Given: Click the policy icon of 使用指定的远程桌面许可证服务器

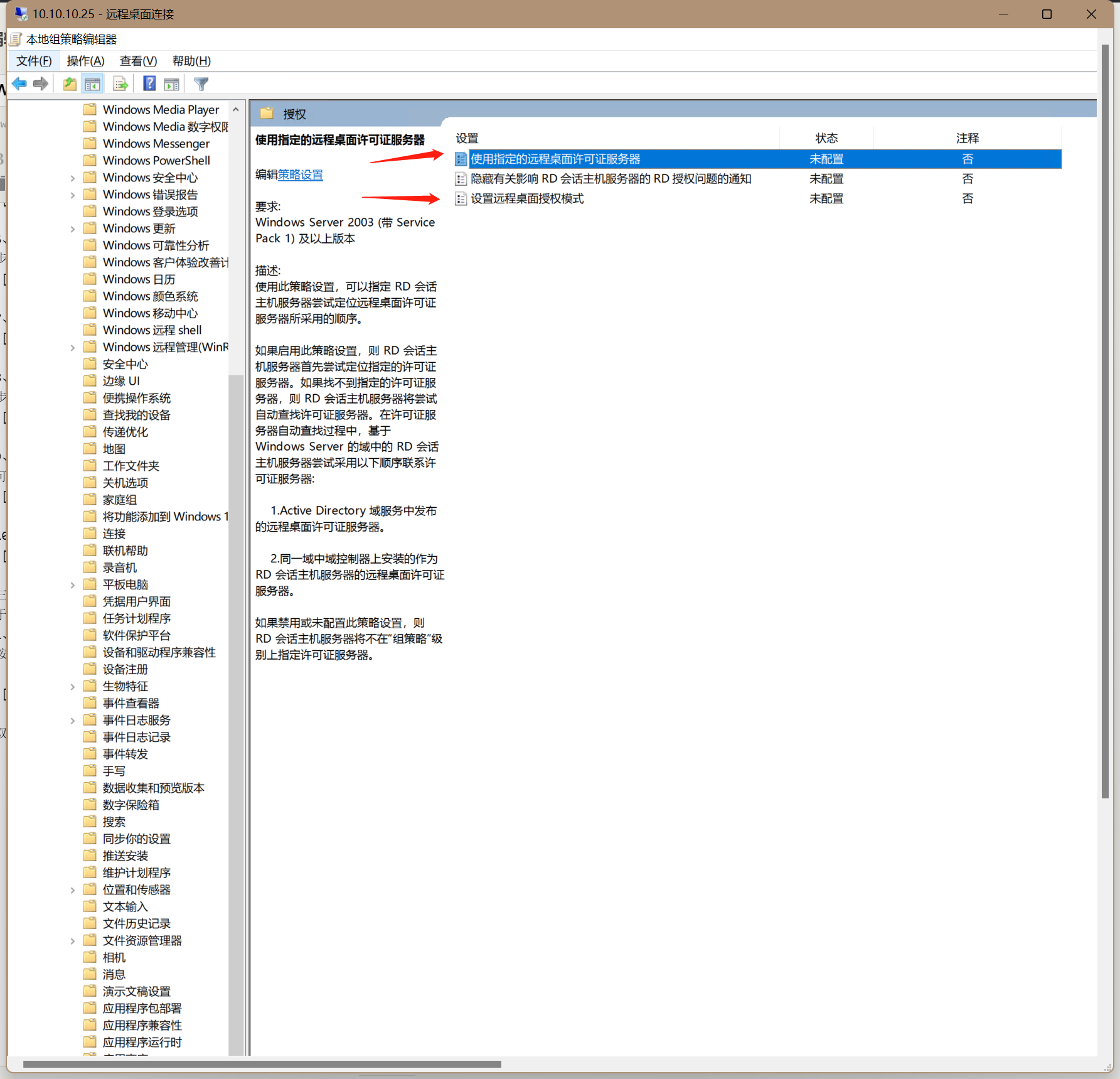Looking at the screenshot, I should coord(461,159).
